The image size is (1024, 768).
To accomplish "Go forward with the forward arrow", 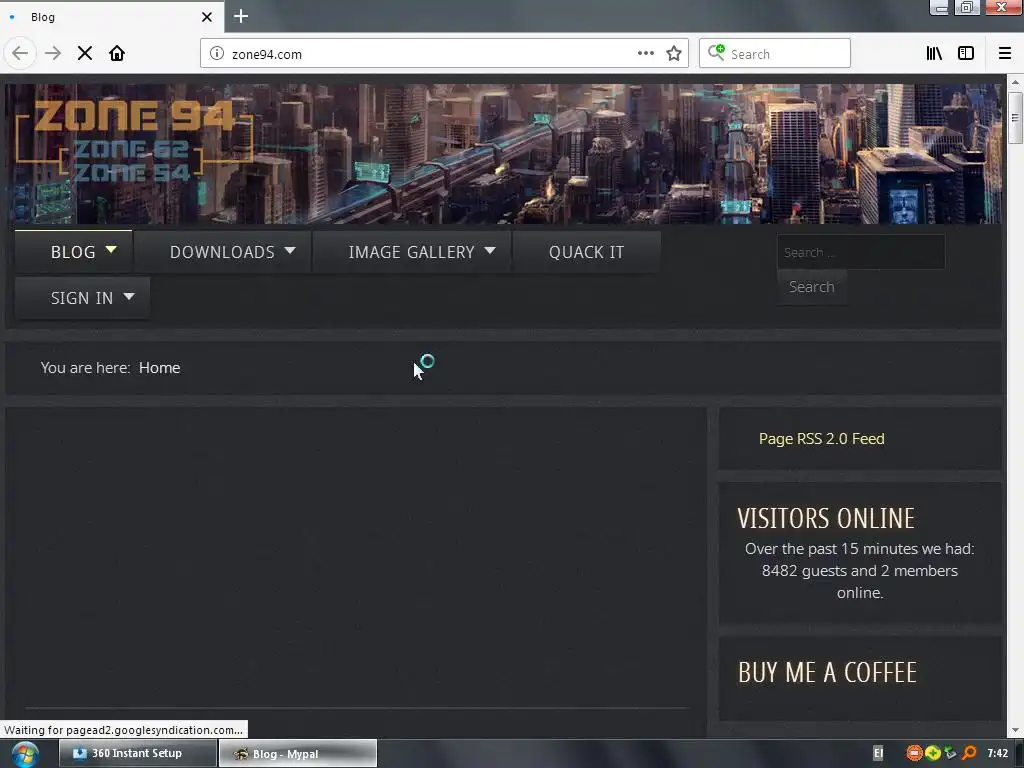I will click(53, 53).
